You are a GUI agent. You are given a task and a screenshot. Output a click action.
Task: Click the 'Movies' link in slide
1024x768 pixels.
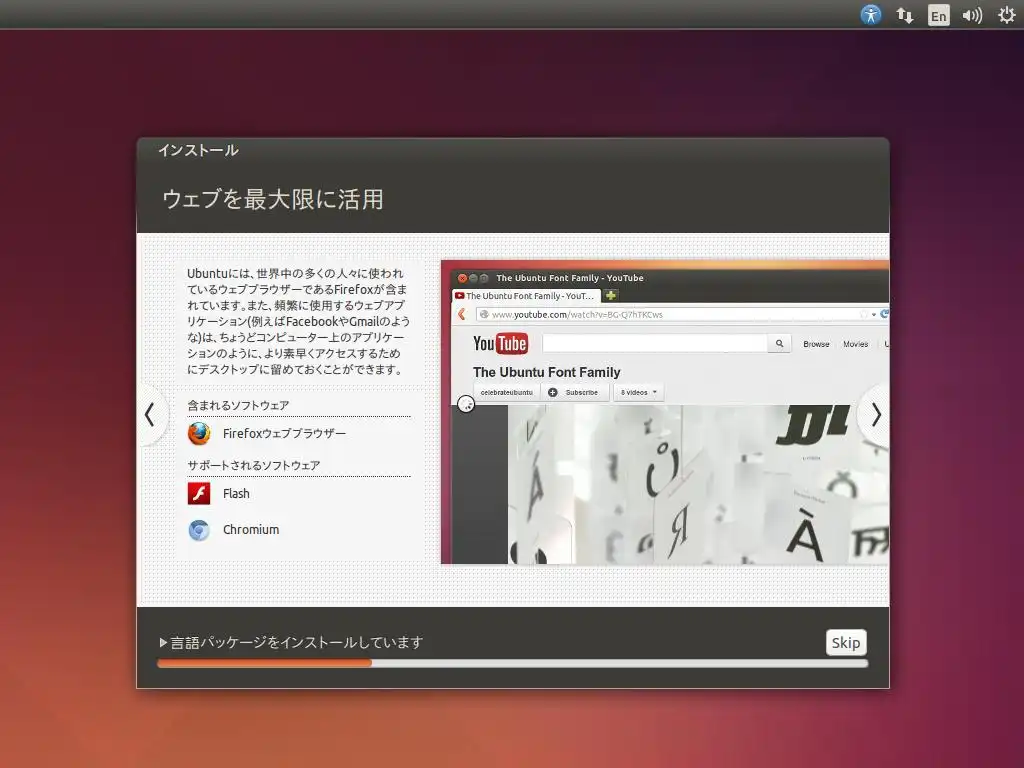click(x=856, y=344)
